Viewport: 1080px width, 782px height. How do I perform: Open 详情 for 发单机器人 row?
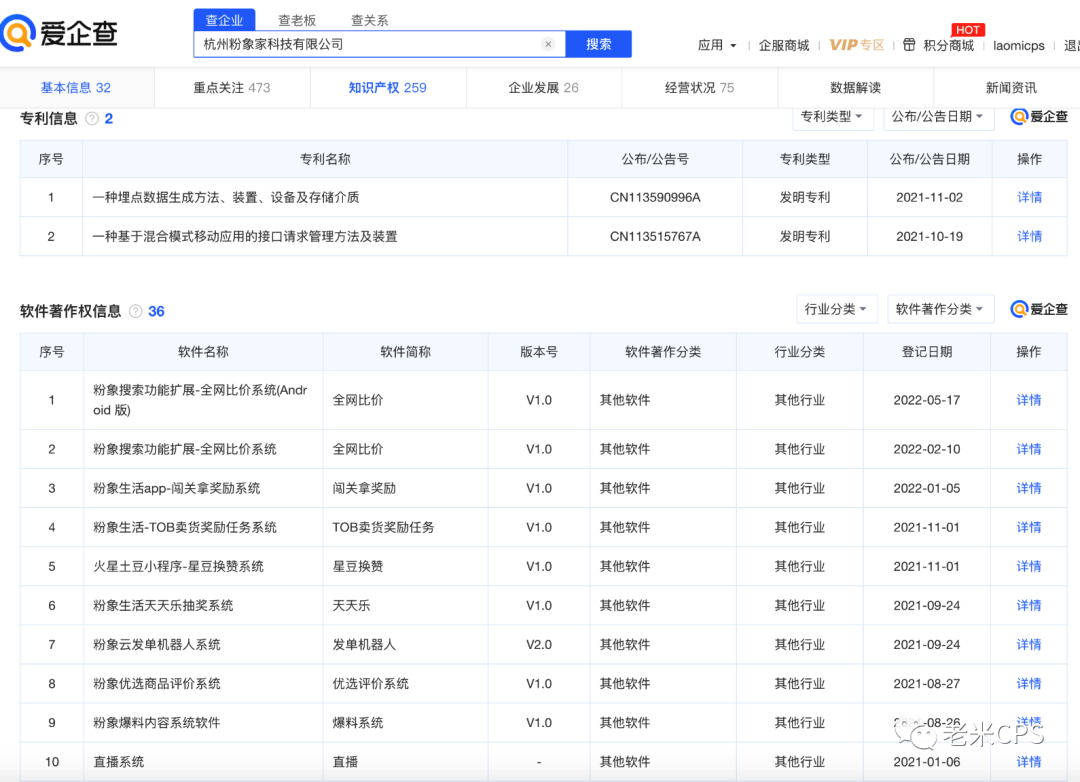1028,645
